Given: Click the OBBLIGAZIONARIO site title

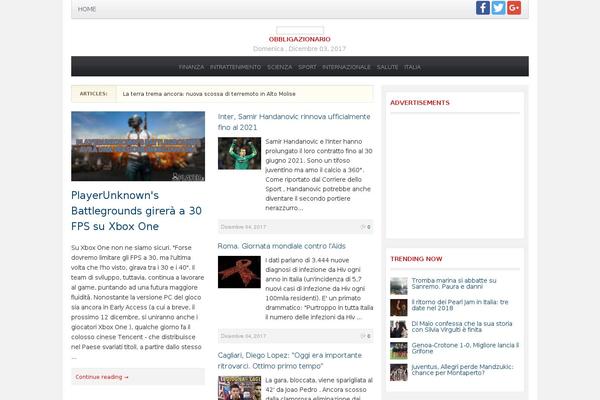Looking at the screenshot, I should point(300,39).
